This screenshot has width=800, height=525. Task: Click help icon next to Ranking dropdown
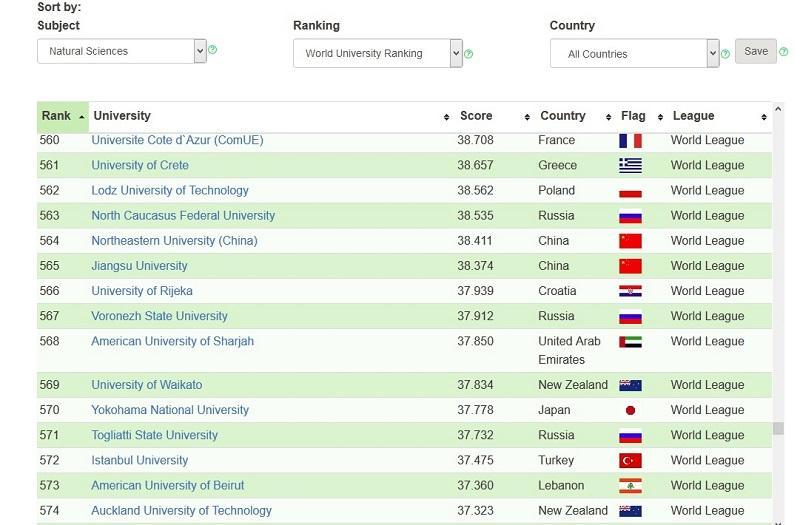469,54
